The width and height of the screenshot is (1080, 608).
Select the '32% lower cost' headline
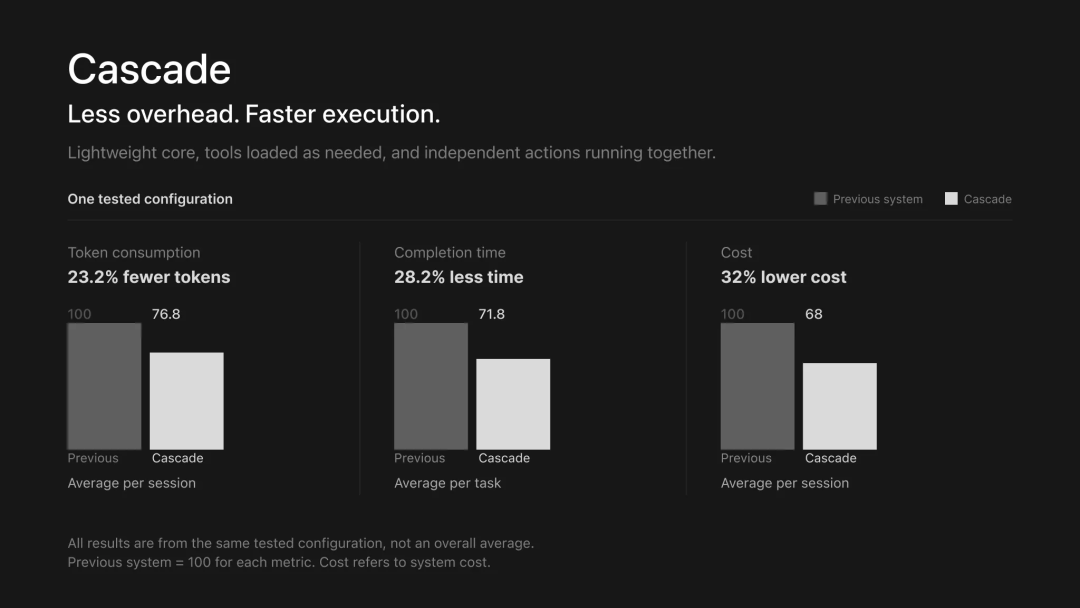(x=783, y=277)
